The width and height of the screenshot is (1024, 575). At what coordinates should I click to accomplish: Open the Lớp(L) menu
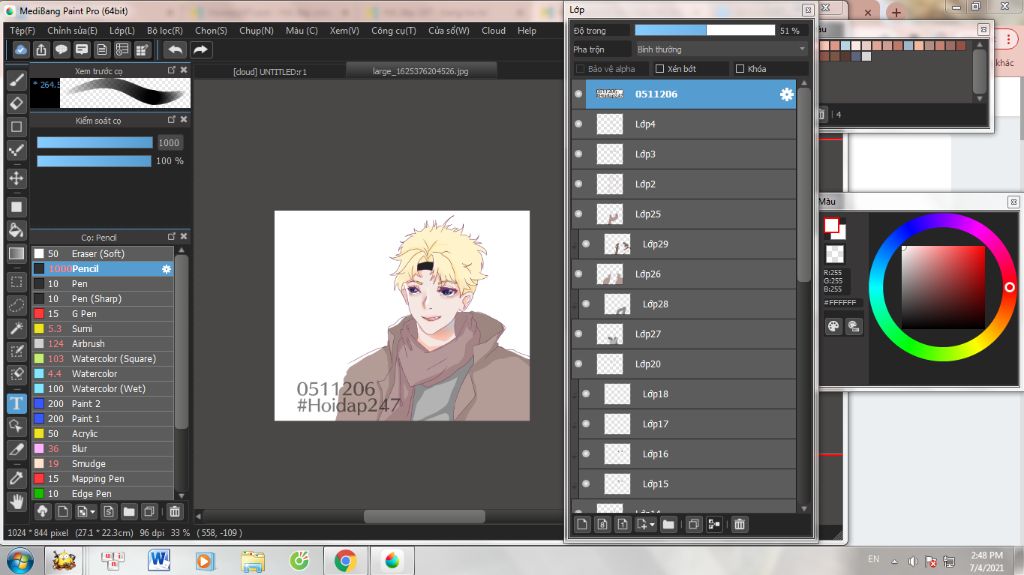(122, 31)
